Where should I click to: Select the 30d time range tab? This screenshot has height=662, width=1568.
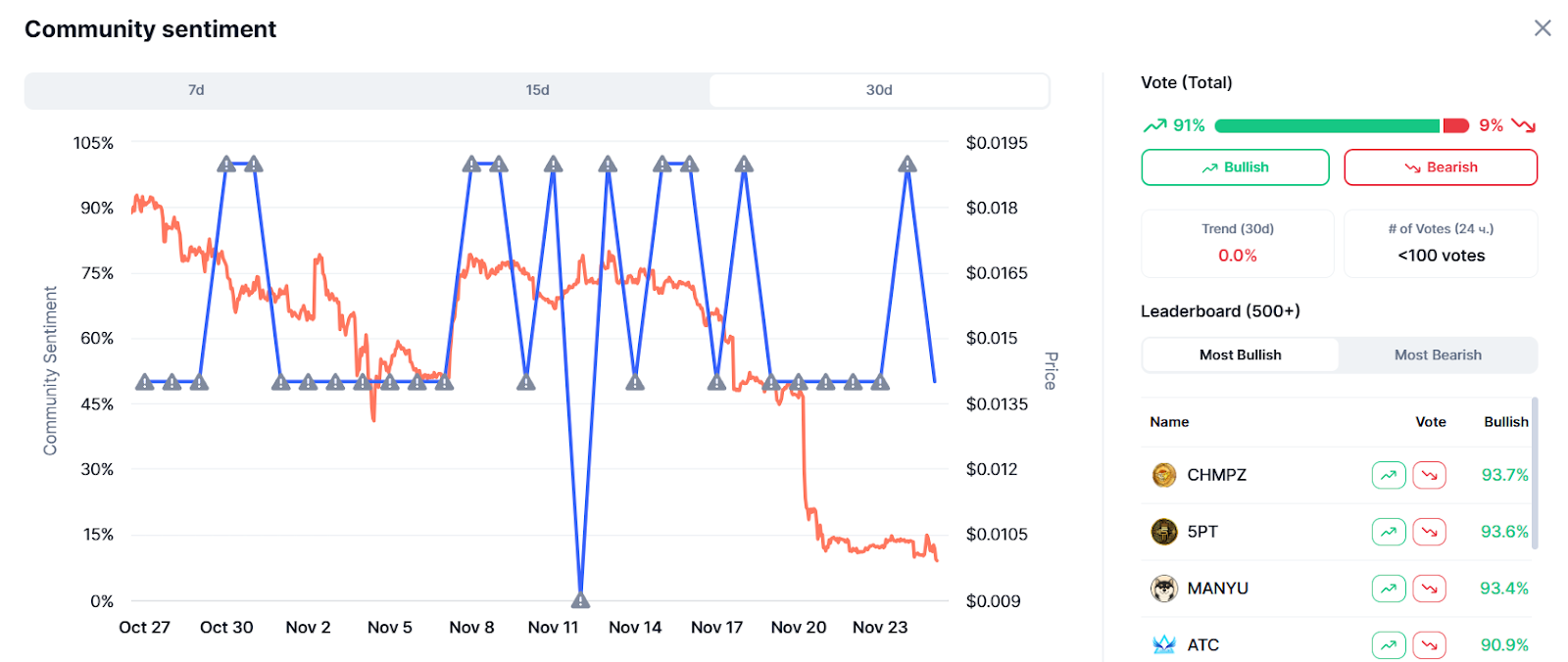pos(879,90)
